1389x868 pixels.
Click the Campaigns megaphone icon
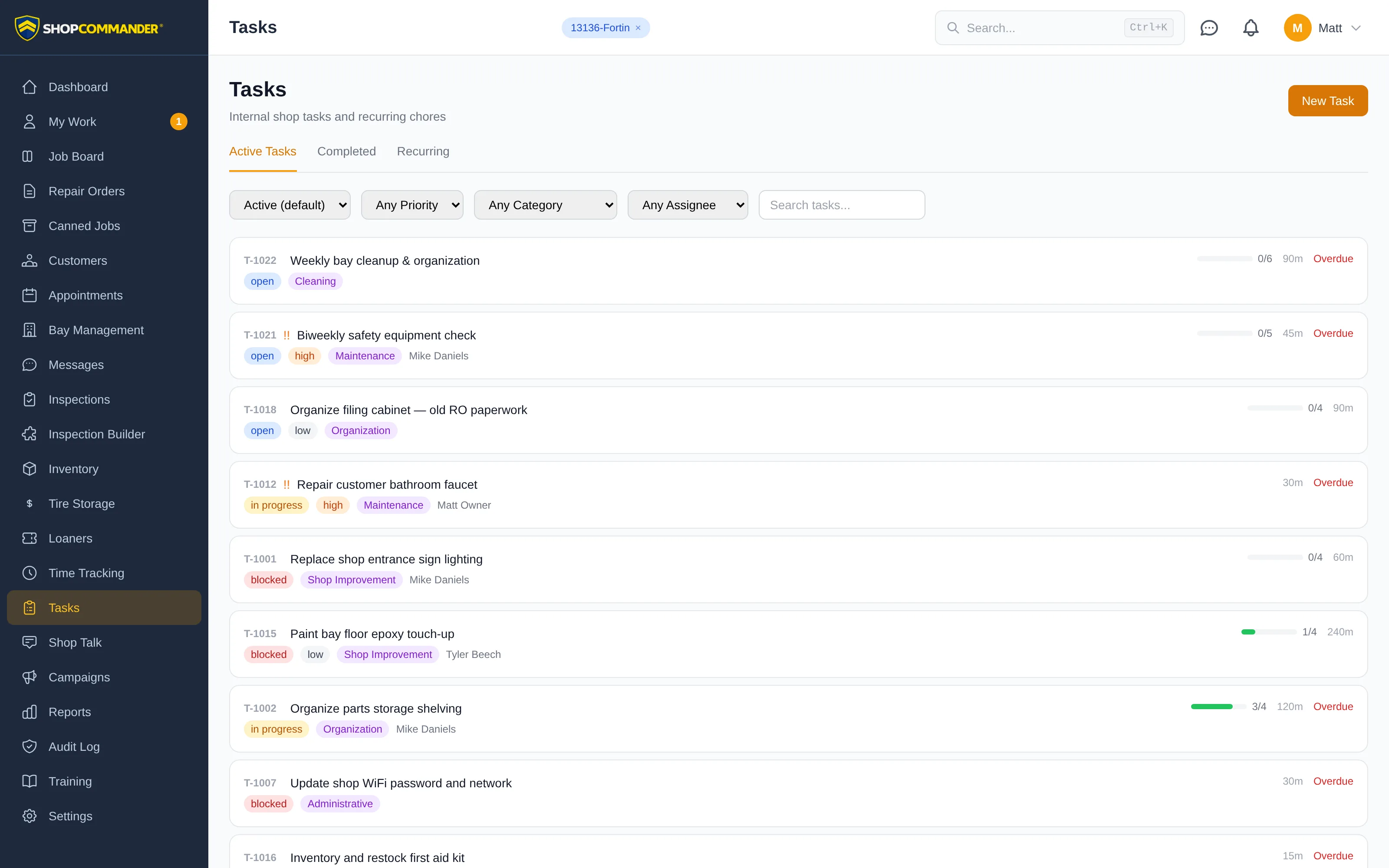coord(29,677)
